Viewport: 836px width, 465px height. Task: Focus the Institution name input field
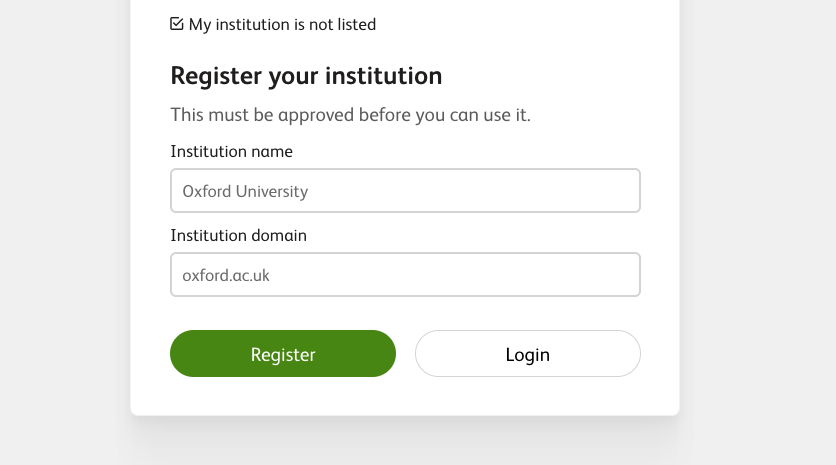coord(405,190)
